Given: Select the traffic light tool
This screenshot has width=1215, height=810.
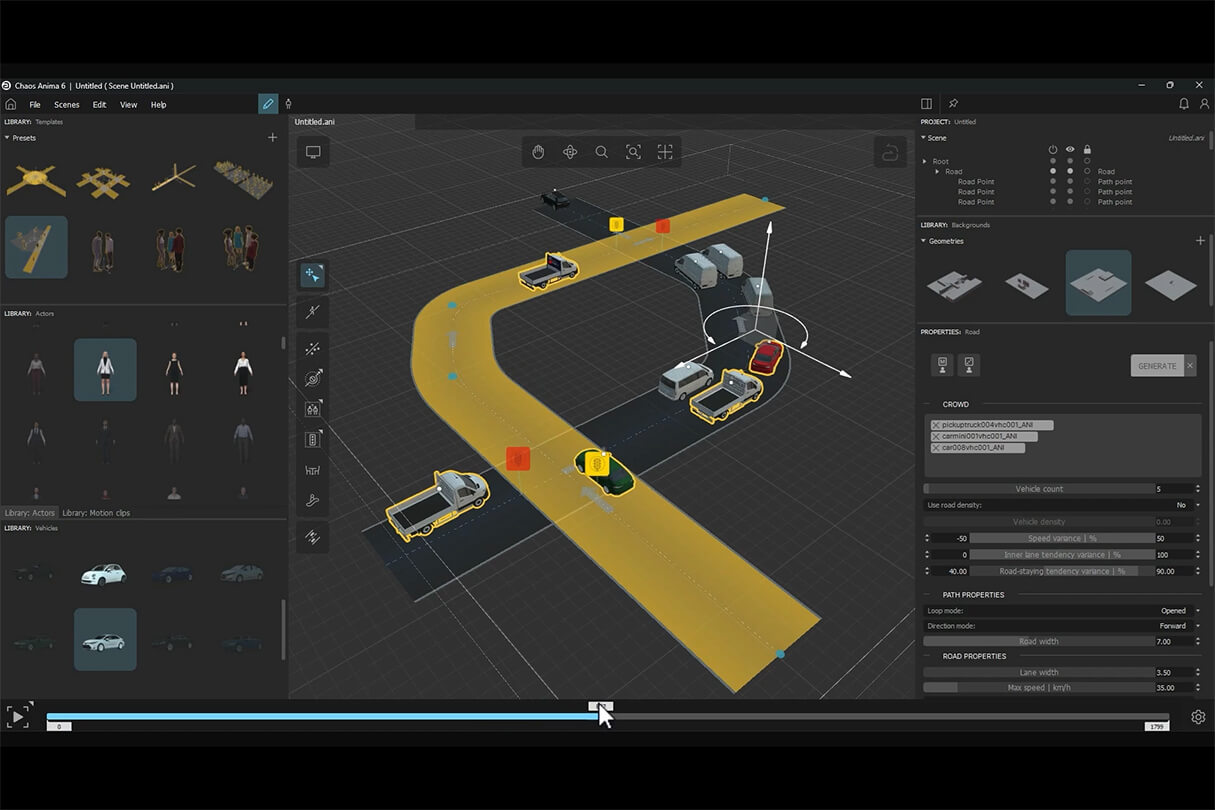Looking at the screenshot, I should pos(312,439).
